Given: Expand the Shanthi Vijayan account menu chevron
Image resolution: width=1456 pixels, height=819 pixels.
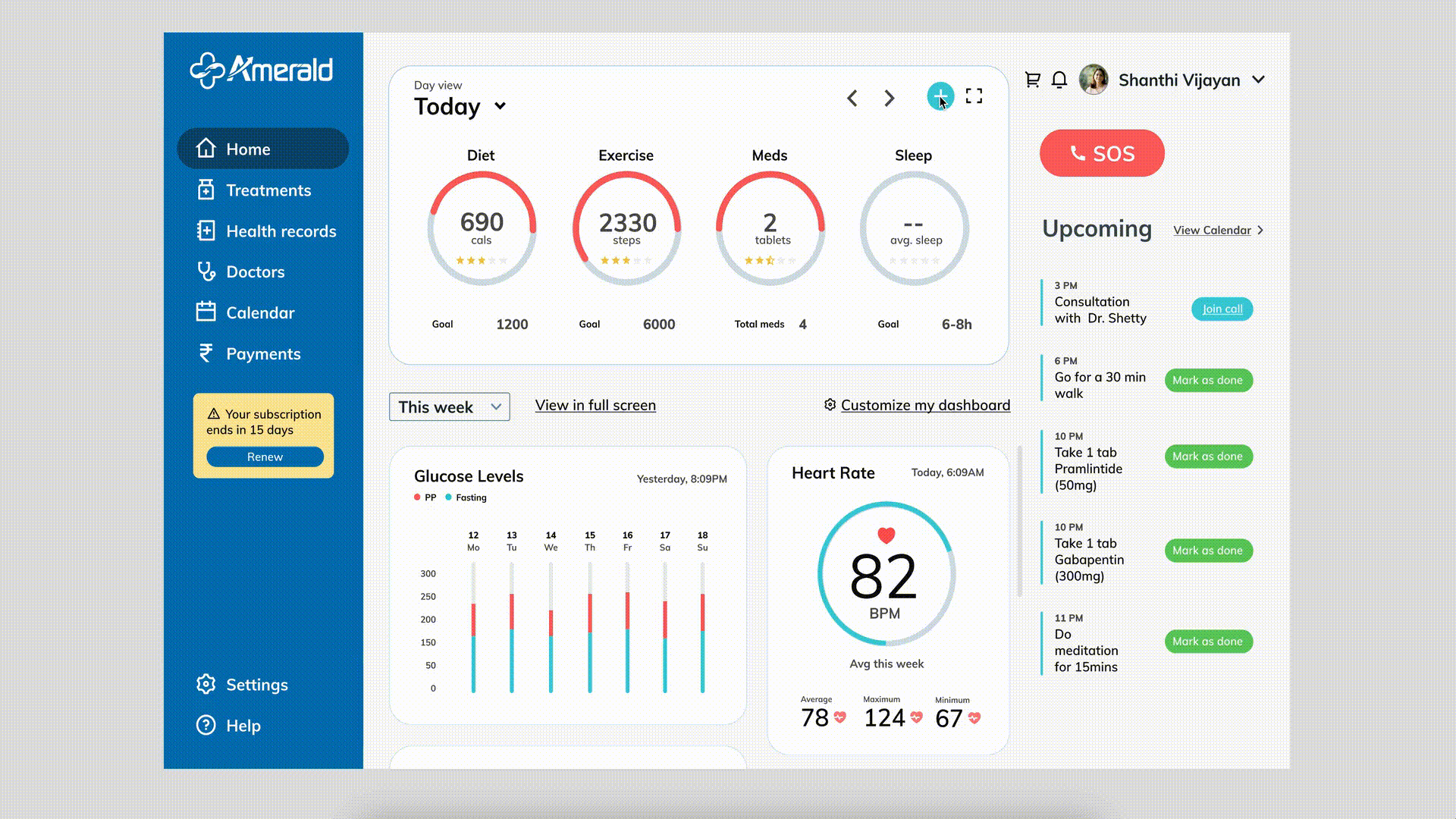Looking at the screenshot, I should (1258, 80).
